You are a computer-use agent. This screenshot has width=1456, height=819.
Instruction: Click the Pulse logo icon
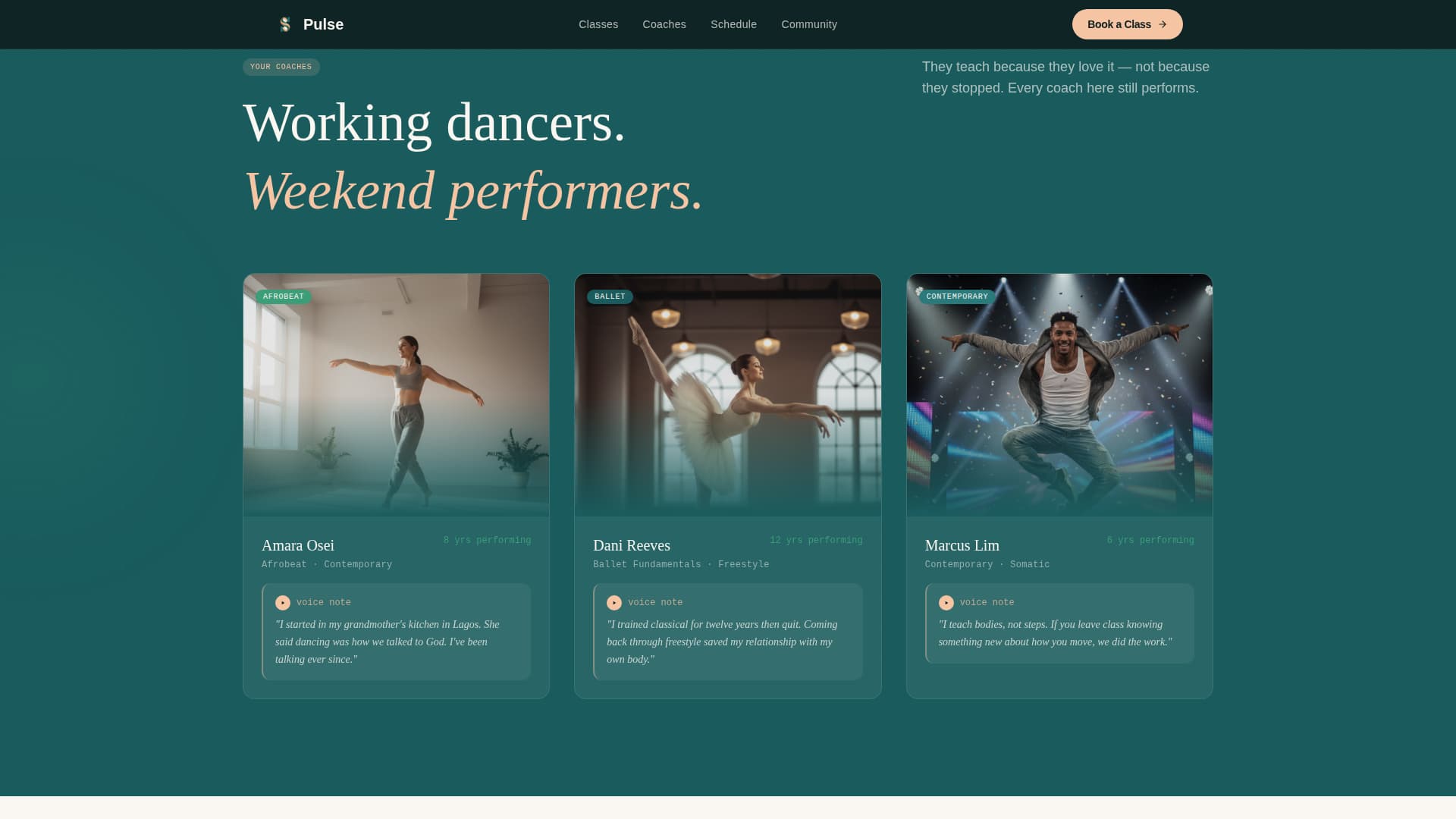[x=285, y=24]
